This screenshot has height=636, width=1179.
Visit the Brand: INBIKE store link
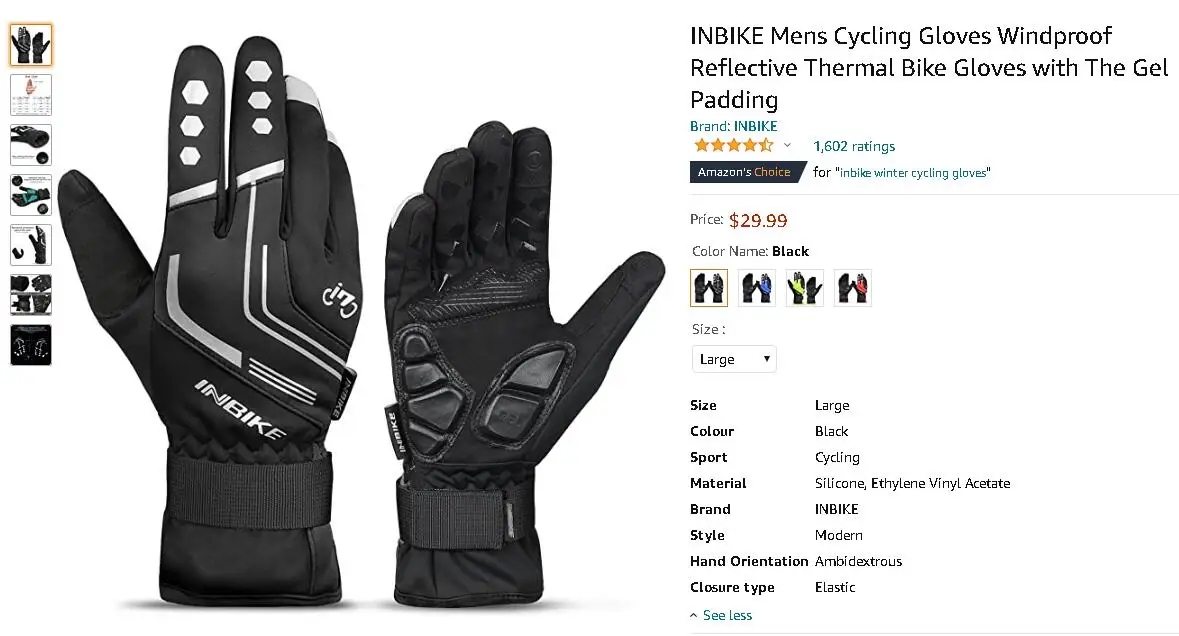pos(734,126)
